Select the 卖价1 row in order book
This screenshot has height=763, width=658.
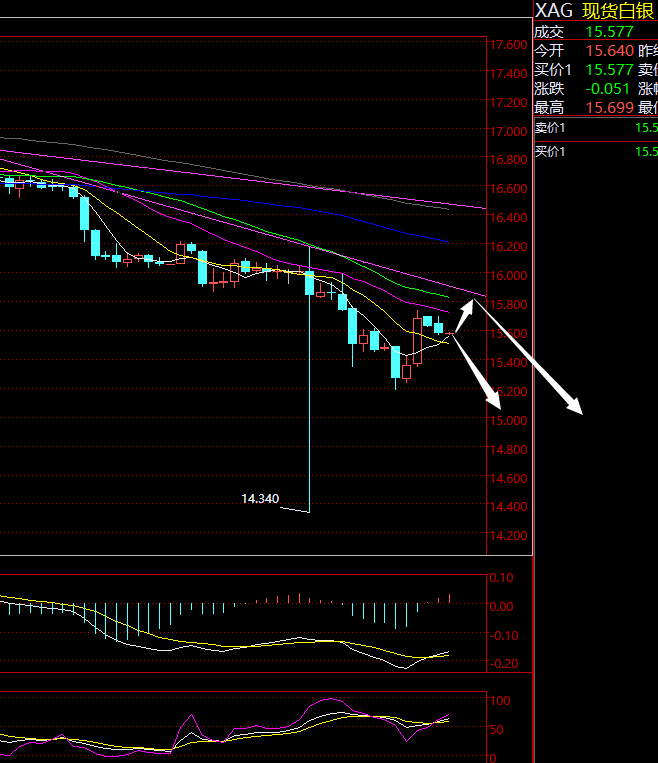tap(596, 128)
